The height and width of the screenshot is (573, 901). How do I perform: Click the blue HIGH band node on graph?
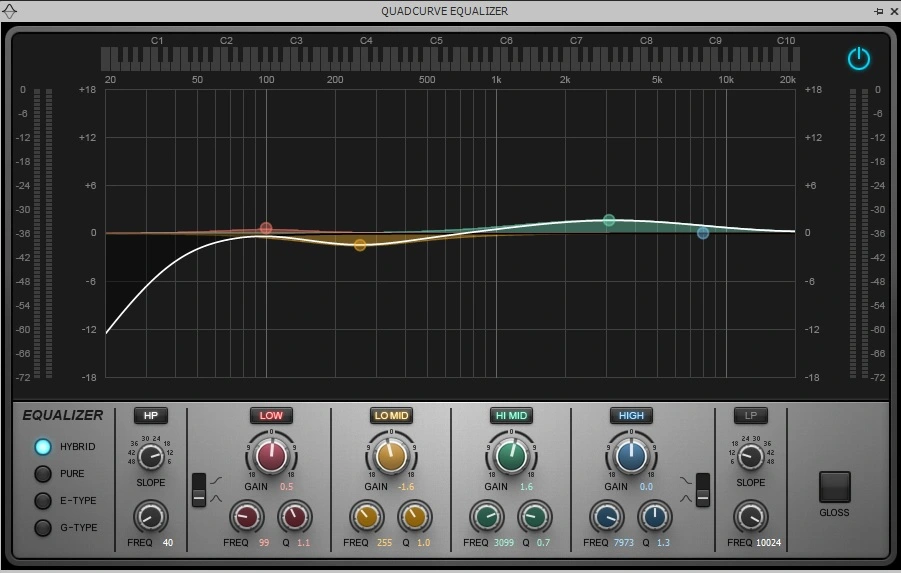click(x=703, y=233)
